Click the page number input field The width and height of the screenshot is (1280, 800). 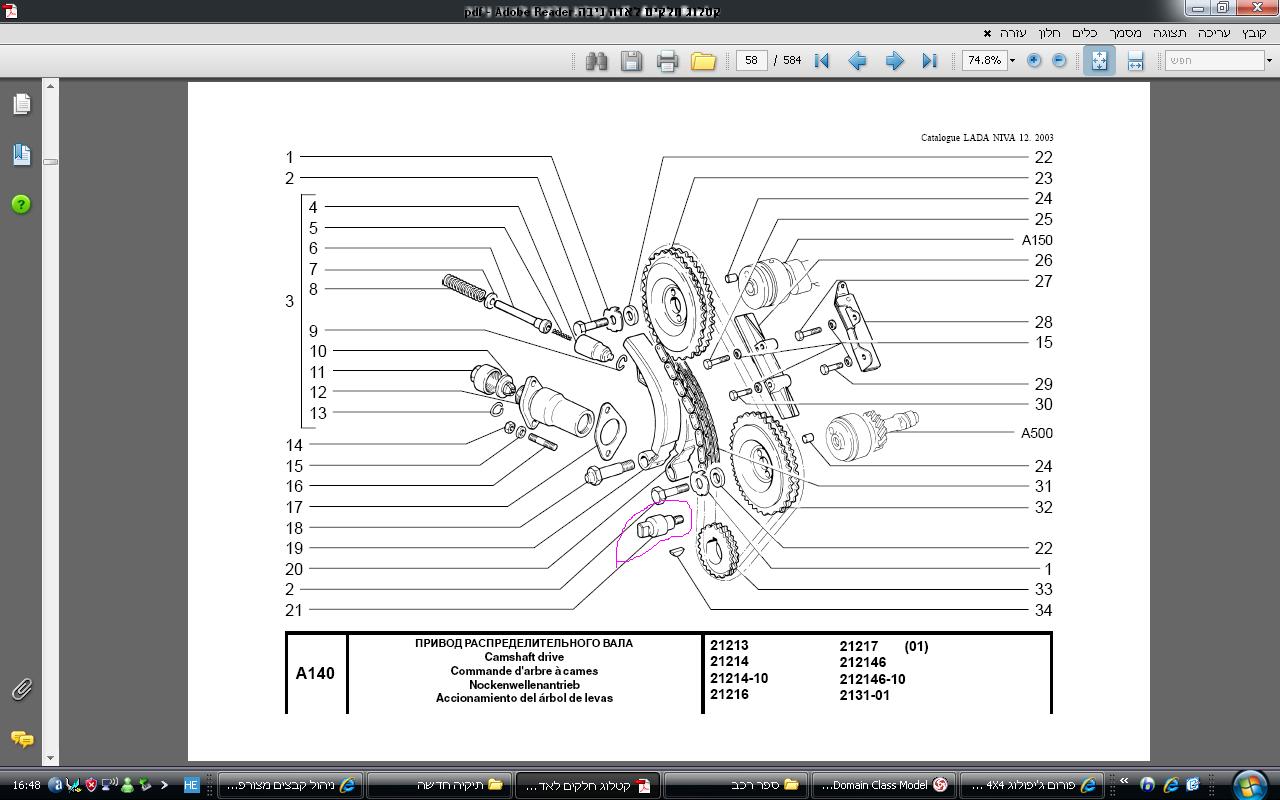(751, 60)
